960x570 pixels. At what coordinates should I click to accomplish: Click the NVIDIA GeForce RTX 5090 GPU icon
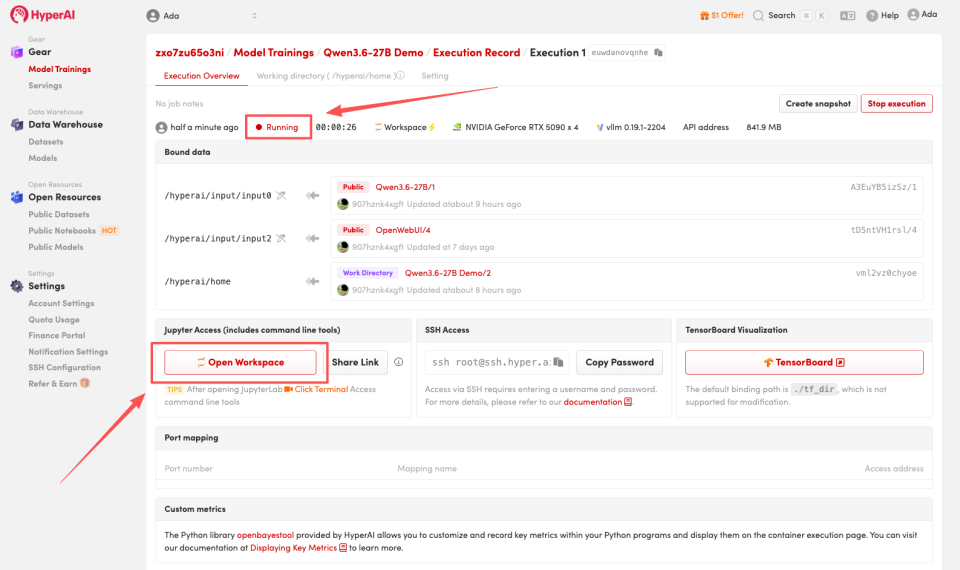(x=457, y=127)
